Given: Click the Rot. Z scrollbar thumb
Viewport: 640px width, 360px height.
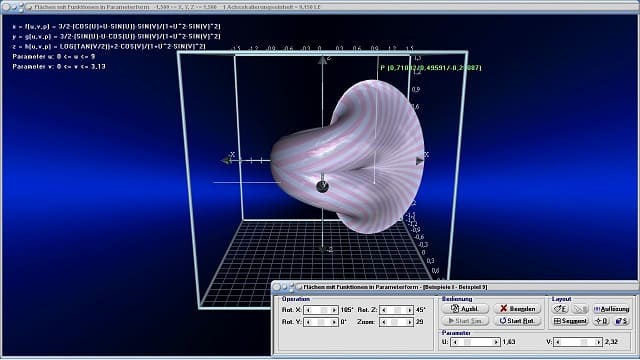Looking at the screenshot, I should coord(398,310).
